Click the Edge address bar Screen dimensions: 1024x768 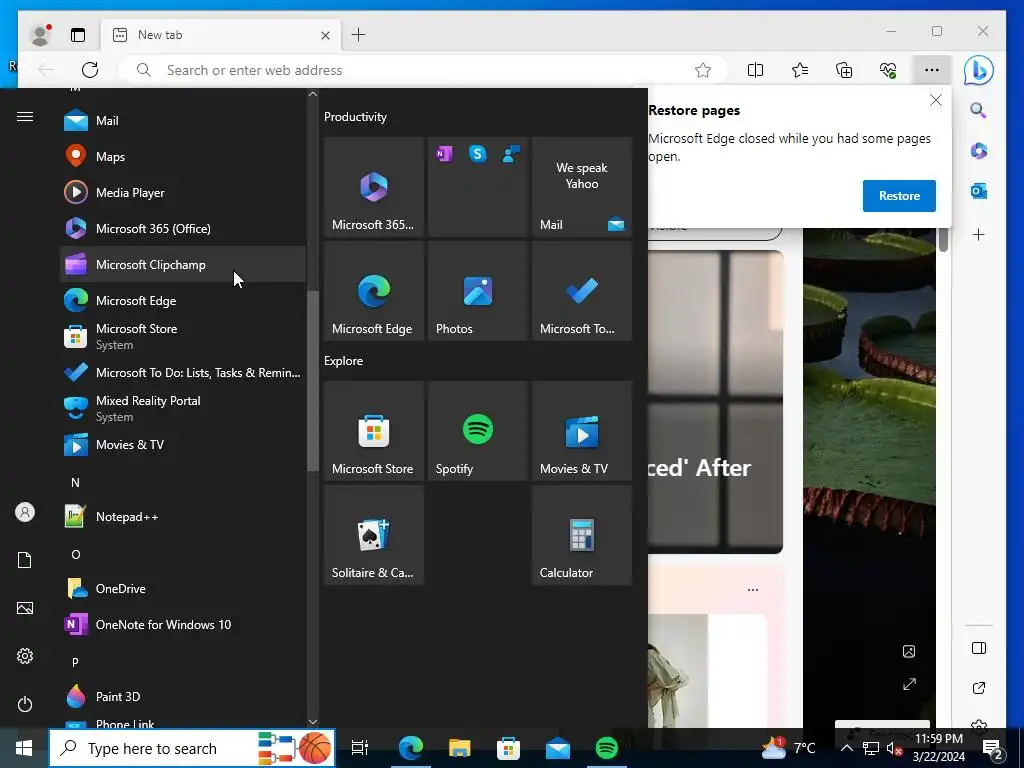point(421,70)
